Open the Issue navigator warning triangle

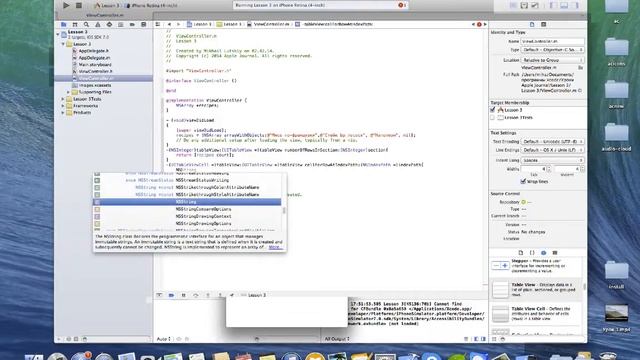(x=98, y=24)
